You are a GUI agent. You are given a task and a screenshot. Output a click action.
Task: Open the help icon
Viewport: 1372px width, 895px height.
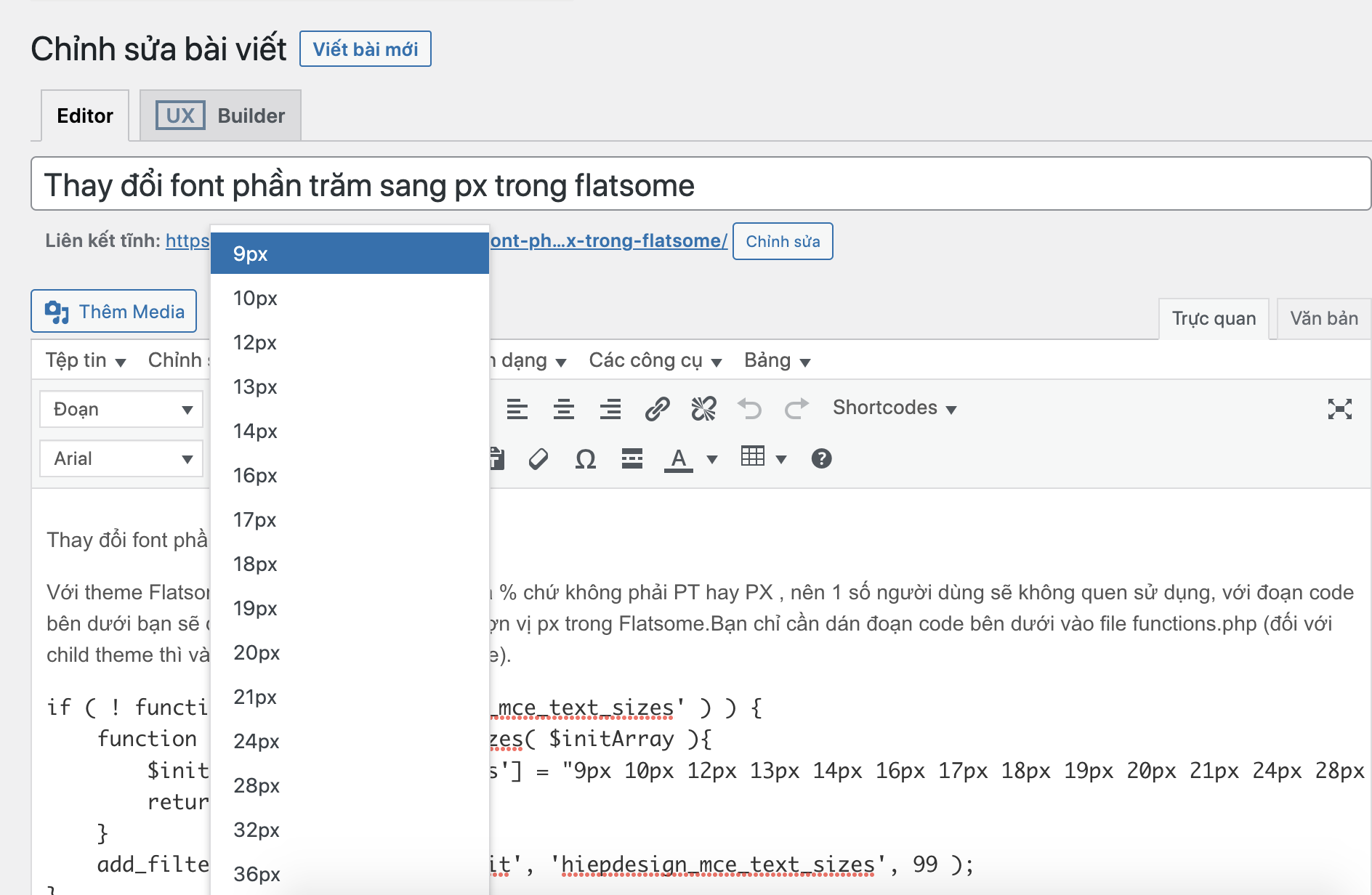(x=821, y=458)
